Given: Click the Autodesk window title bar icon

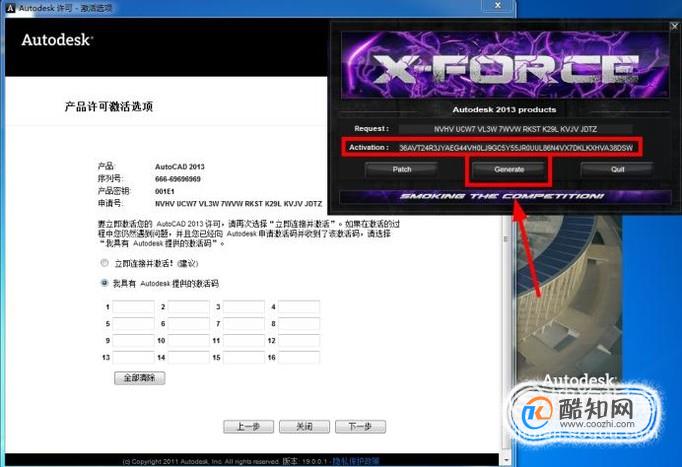Looking at the screenshot, I should click(x=10, y=8).
